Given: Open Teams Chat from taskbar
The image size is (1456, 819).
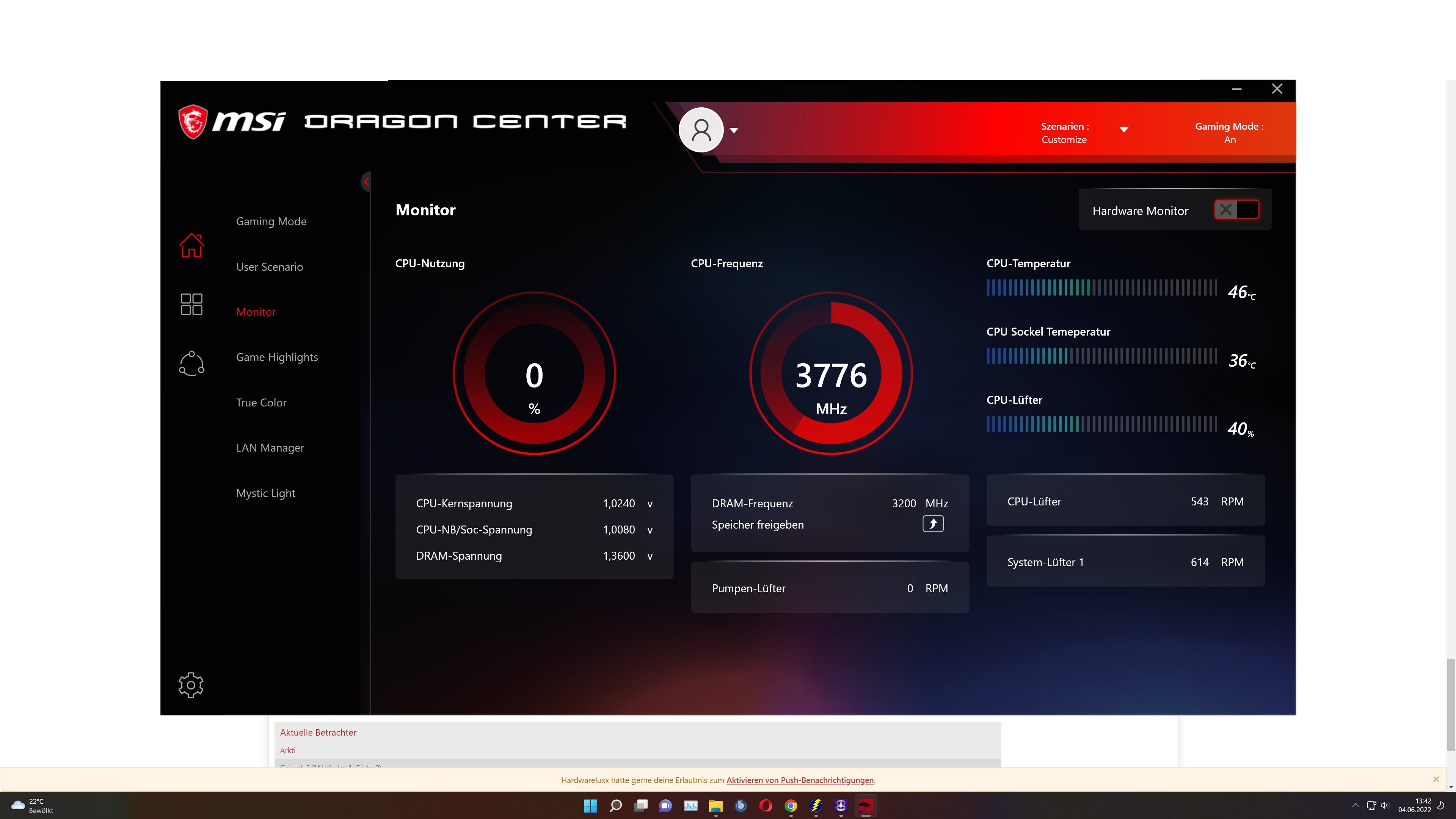Looking at the screenshot, I should pyautogui.click(x=665, y=805).
